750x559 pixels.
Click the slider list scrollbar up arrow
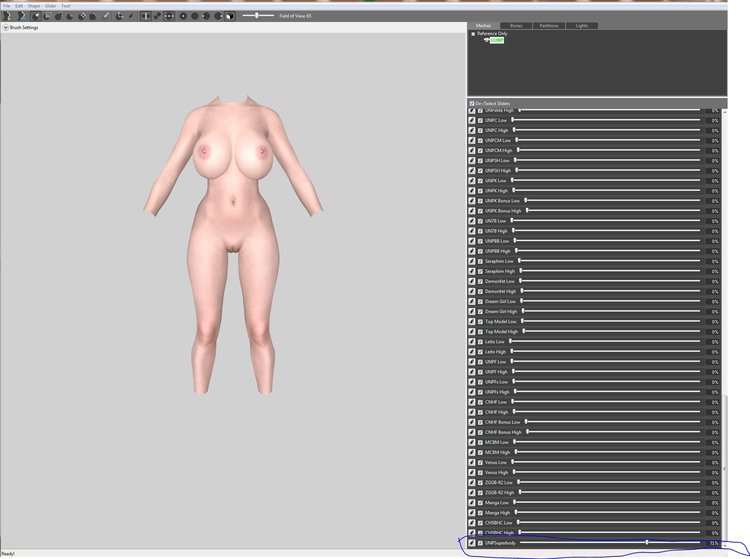pos(724,111)
